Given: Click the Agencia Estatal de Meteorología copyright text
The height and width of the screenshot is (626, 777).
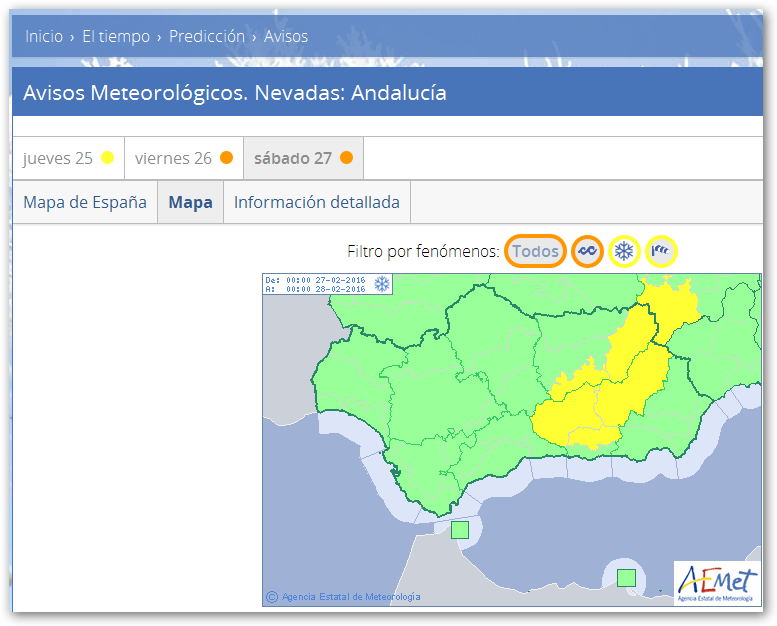Looking at the screenshot, I should [350, 597].
